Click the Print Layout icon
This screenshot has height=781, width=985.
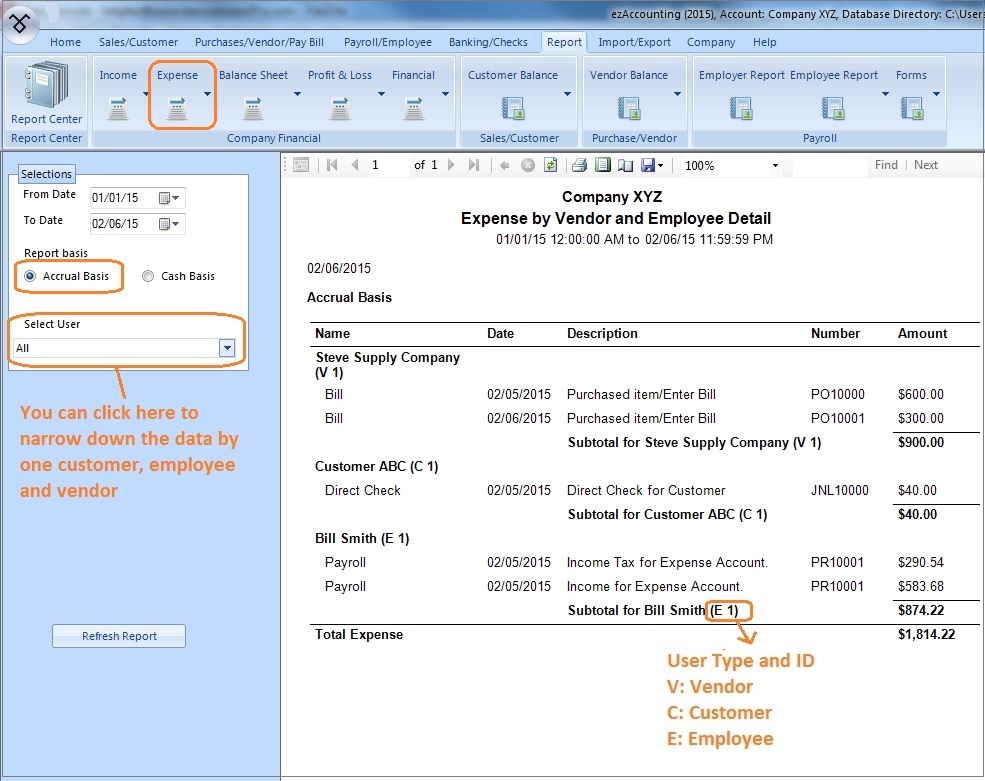(602, 165)
